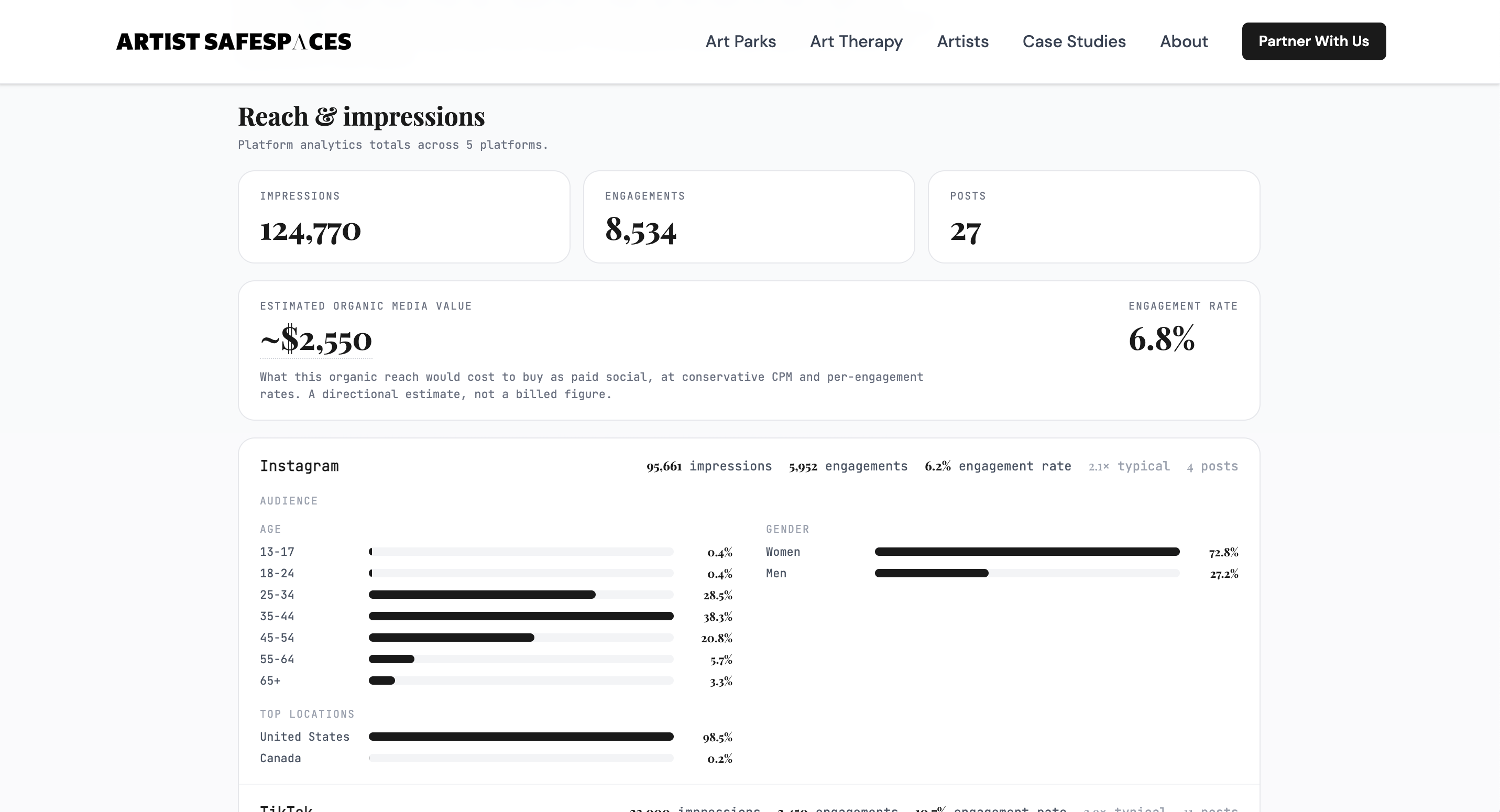
Task: Click the Canada location name
Action: coord(280,759)
